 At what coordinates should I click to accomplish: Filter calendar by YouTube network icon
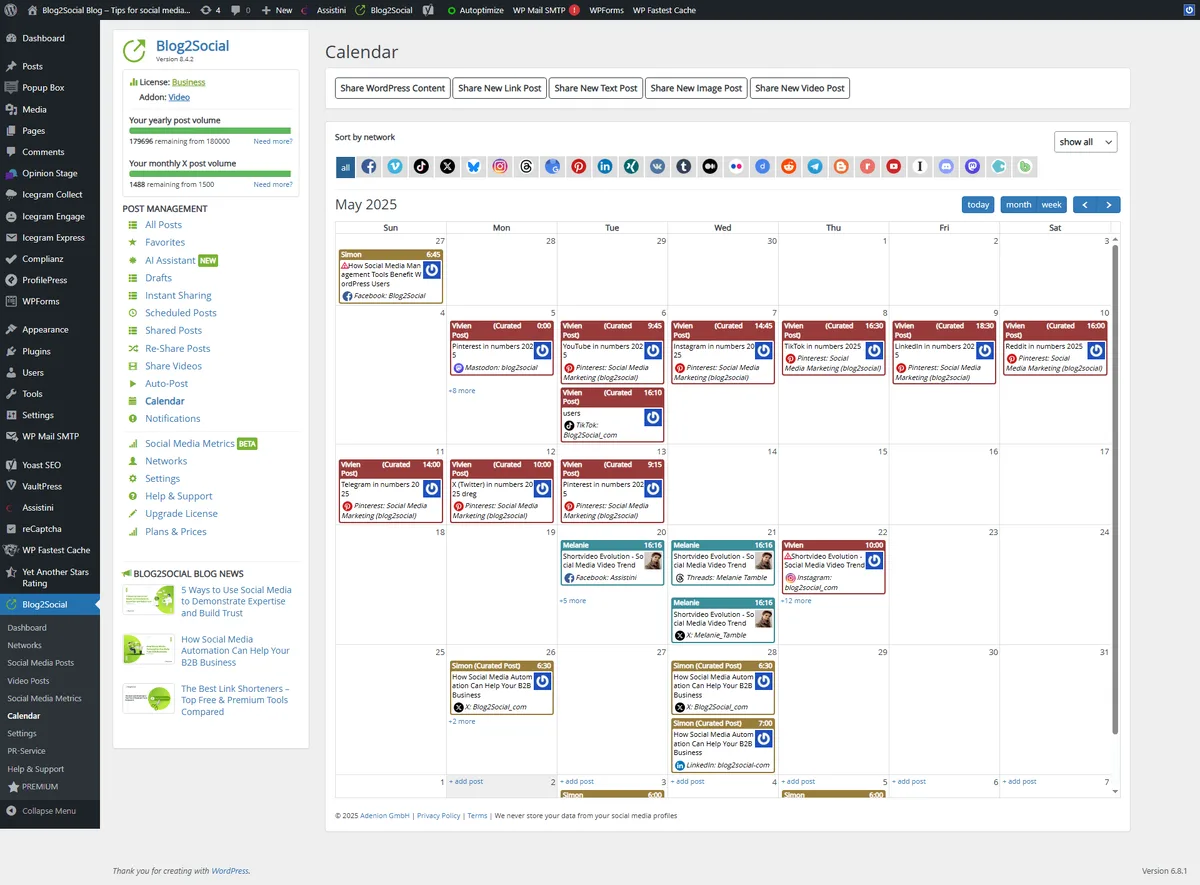tap(894, 167)
